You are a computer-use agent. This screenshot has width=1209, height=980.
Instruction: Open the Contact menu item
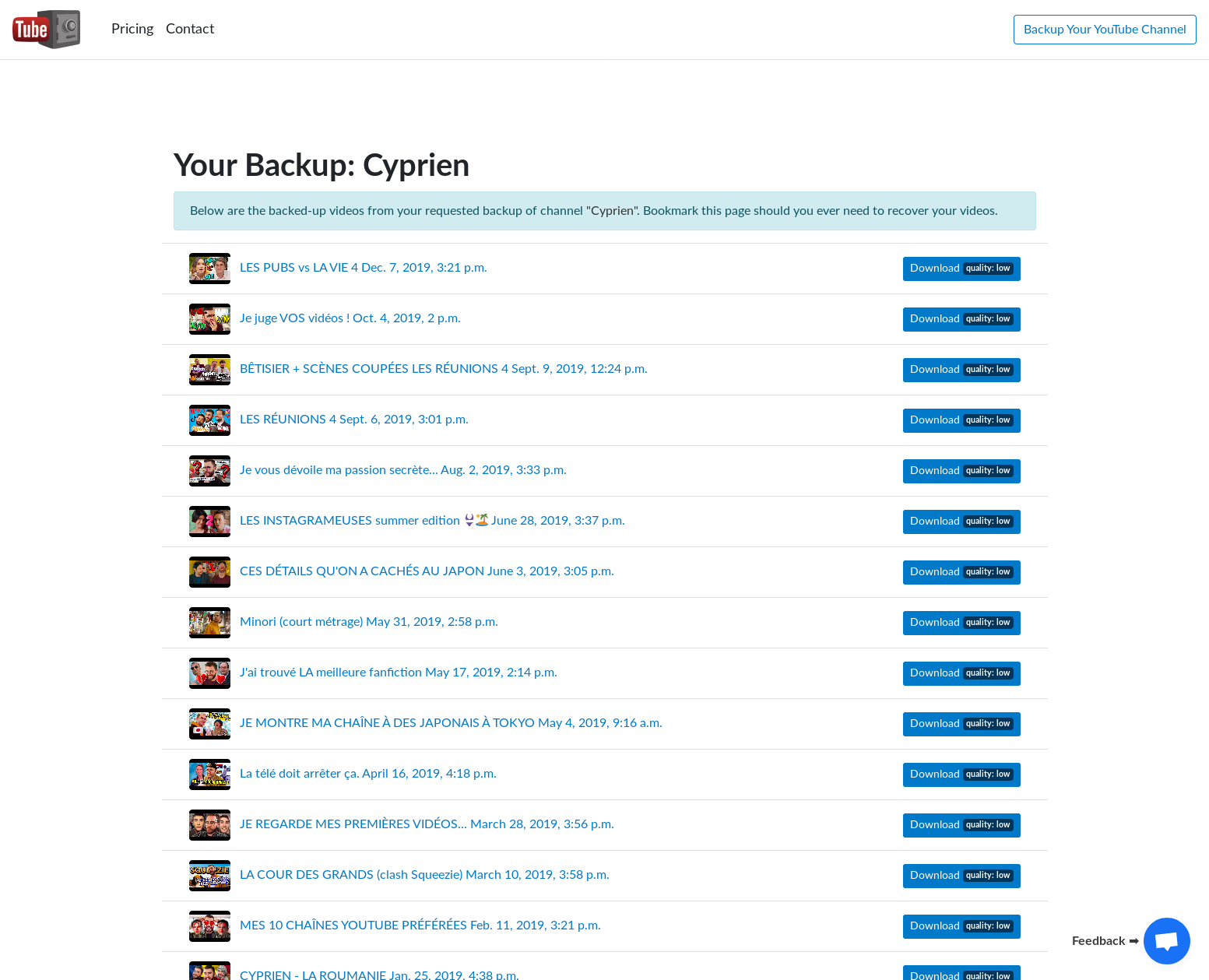coord(190,29)
